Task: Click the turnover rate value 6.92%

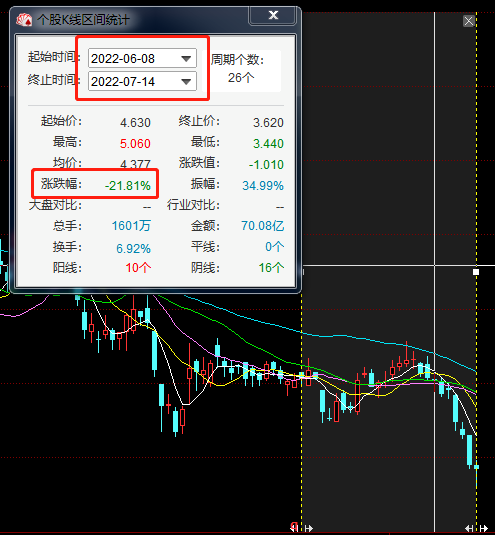Action: pos(133,248)
